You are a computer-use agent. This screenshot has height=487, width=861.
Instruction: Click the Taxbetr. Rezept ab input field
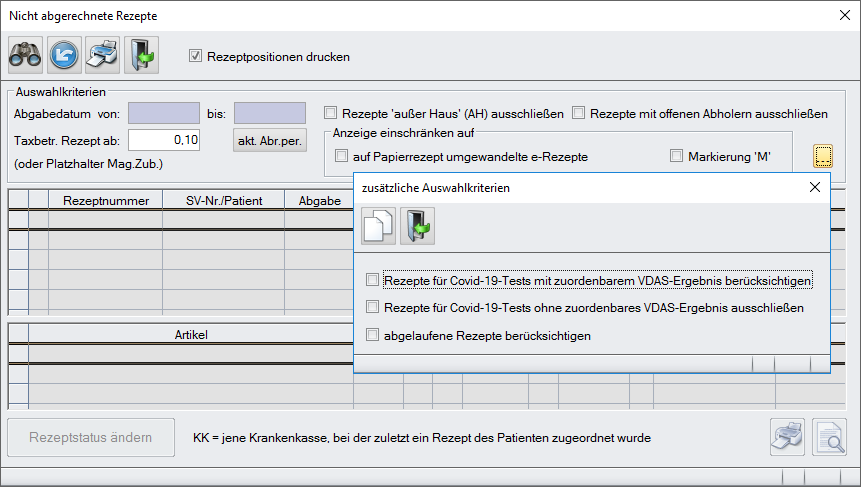point(165,140)
